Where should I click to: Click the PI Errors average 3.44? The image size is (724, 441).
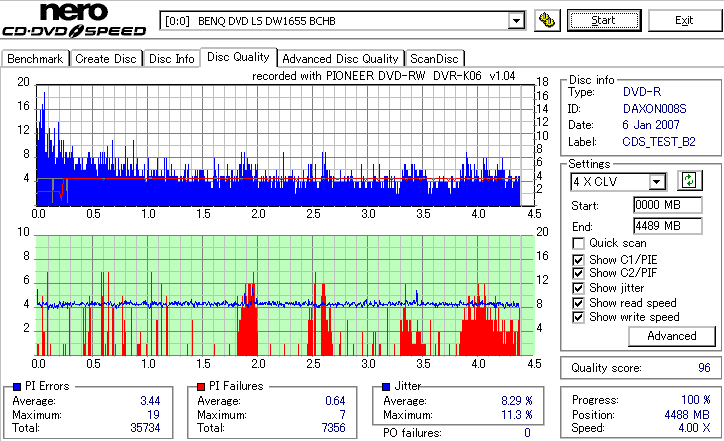pos(150,400)
